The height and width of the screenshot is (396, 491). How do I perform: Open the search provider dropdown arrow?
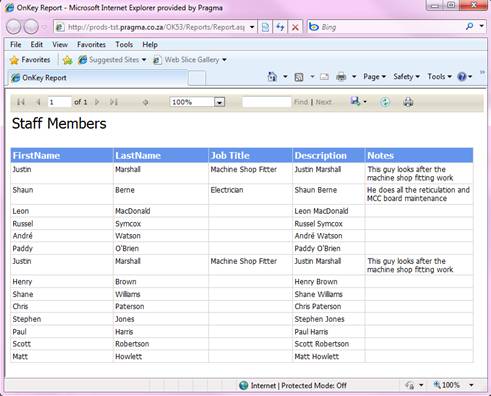click(482, 26)
